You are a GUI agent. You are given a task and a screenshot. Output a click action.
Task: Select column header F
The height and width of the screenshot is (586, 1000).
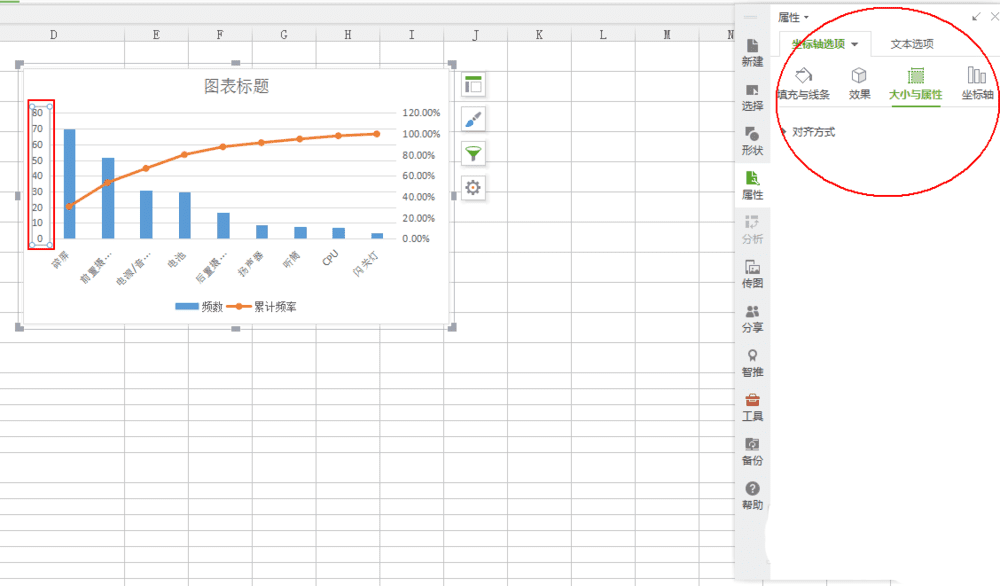[220, 34]
